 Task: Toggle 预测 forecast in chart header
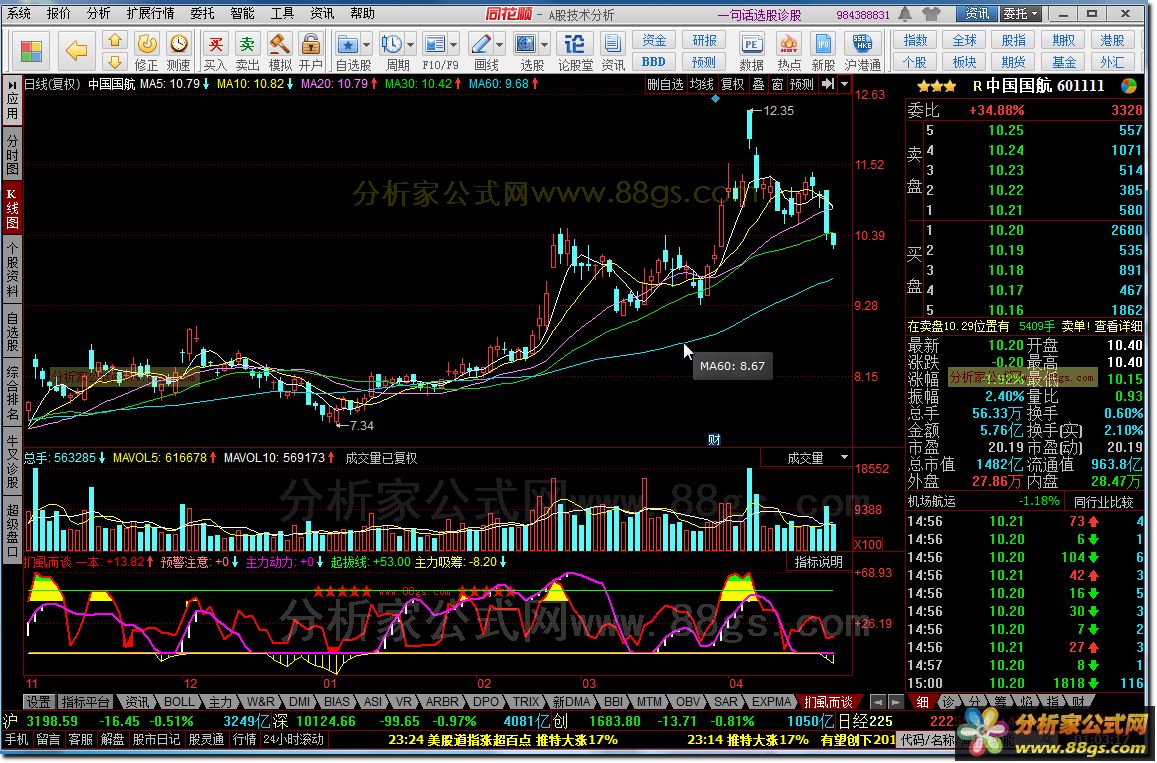[801, 84]
